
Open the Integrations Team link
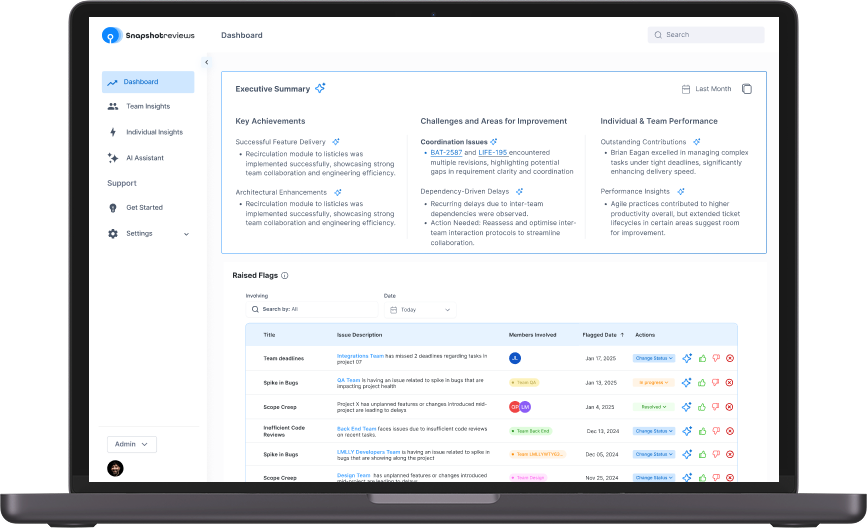(360, 356)
